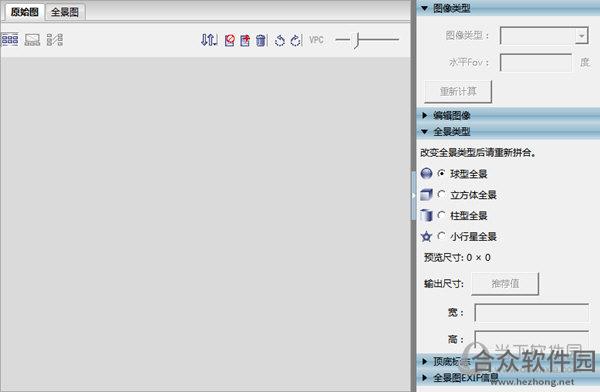
Task: Select 柱型全景 radio button
Action: point(441,215)
